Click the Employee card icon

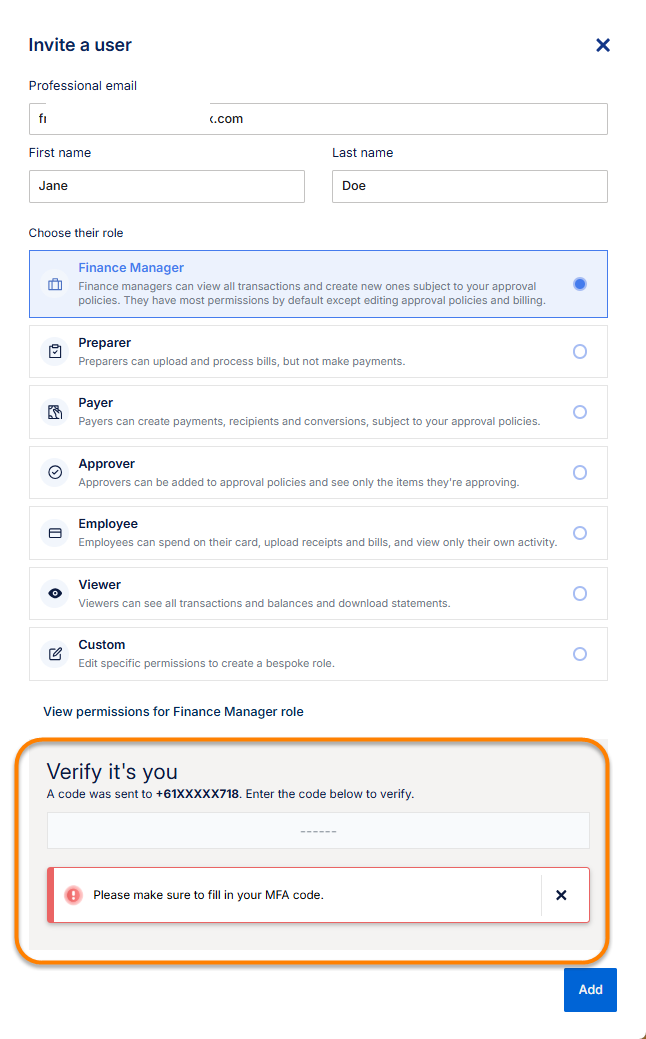[x=55, y=533]
